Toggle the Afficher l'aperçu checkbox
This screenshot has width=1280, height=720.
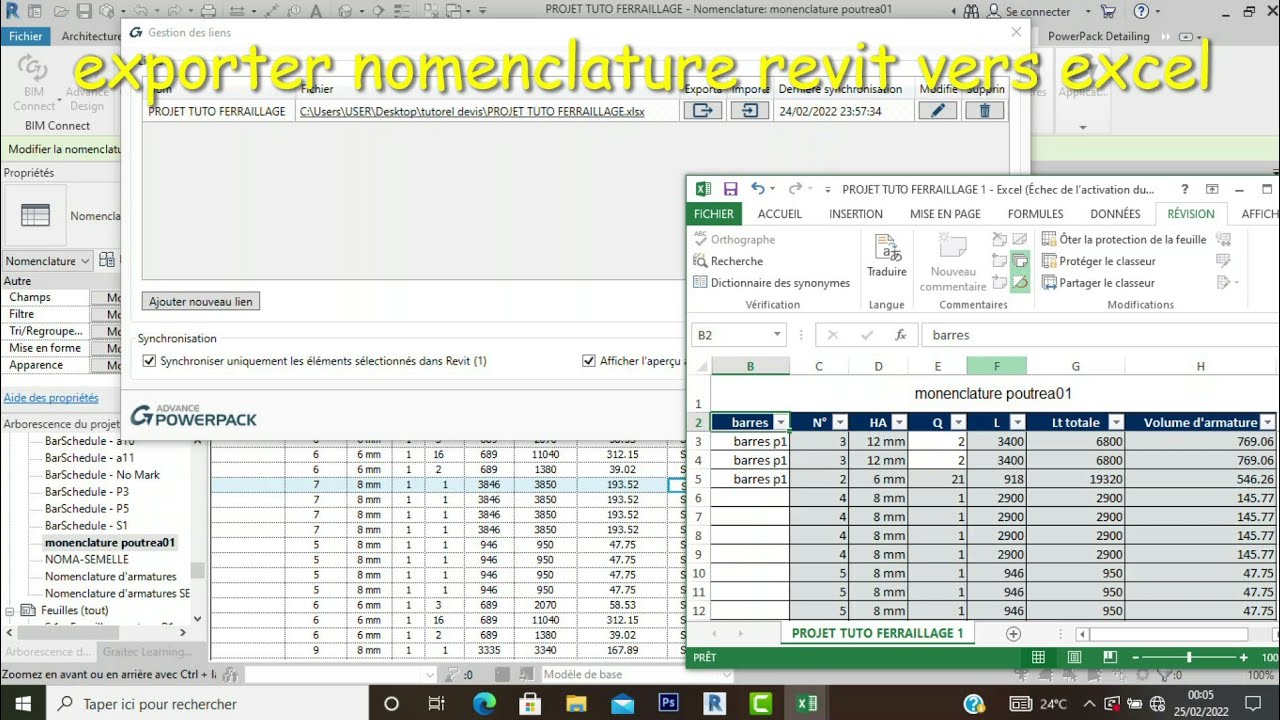click(x=588, y=361)
